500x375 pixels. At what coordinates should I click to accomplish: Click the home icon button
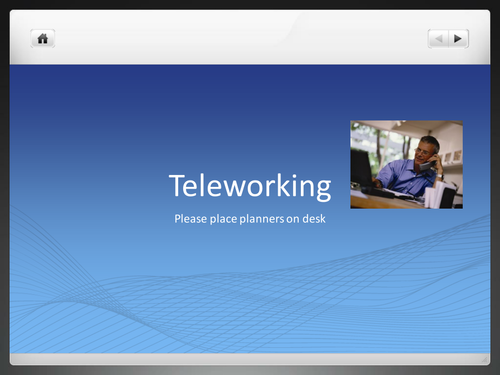click(43, 39)
